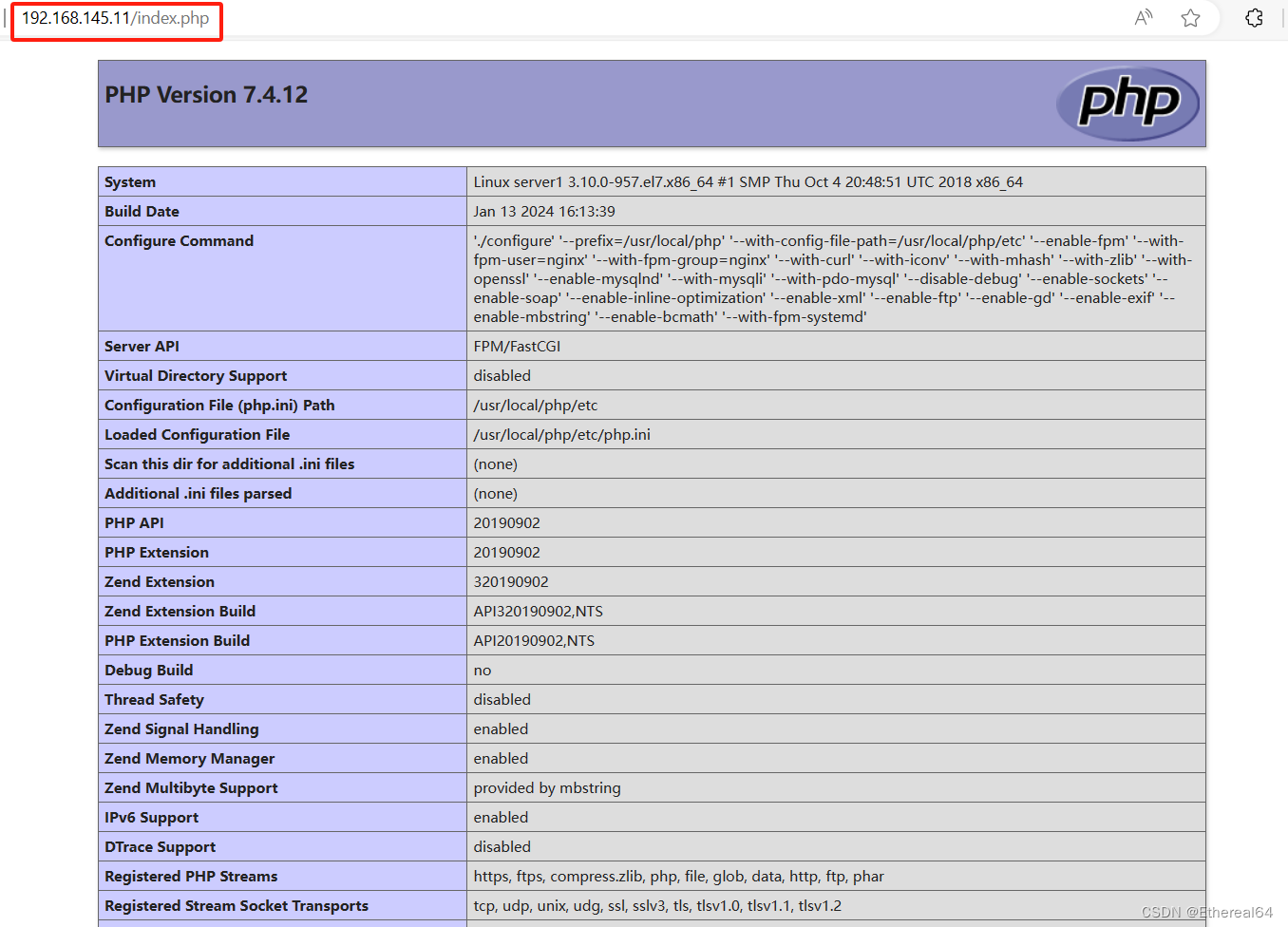Click the address bar URL 192.168.145.11/index.php
1288x927 pixels.
(116, 18)
